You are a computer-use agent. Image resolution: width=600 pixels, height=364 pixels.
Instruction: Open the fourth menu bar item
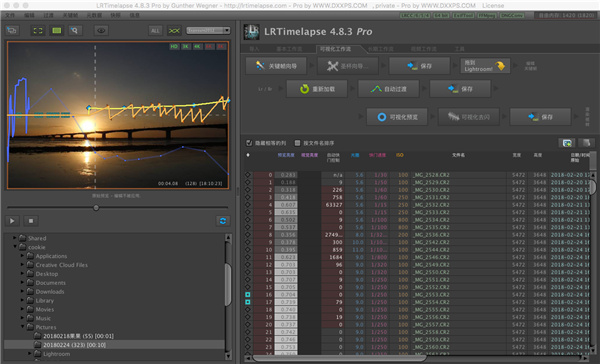70,15
